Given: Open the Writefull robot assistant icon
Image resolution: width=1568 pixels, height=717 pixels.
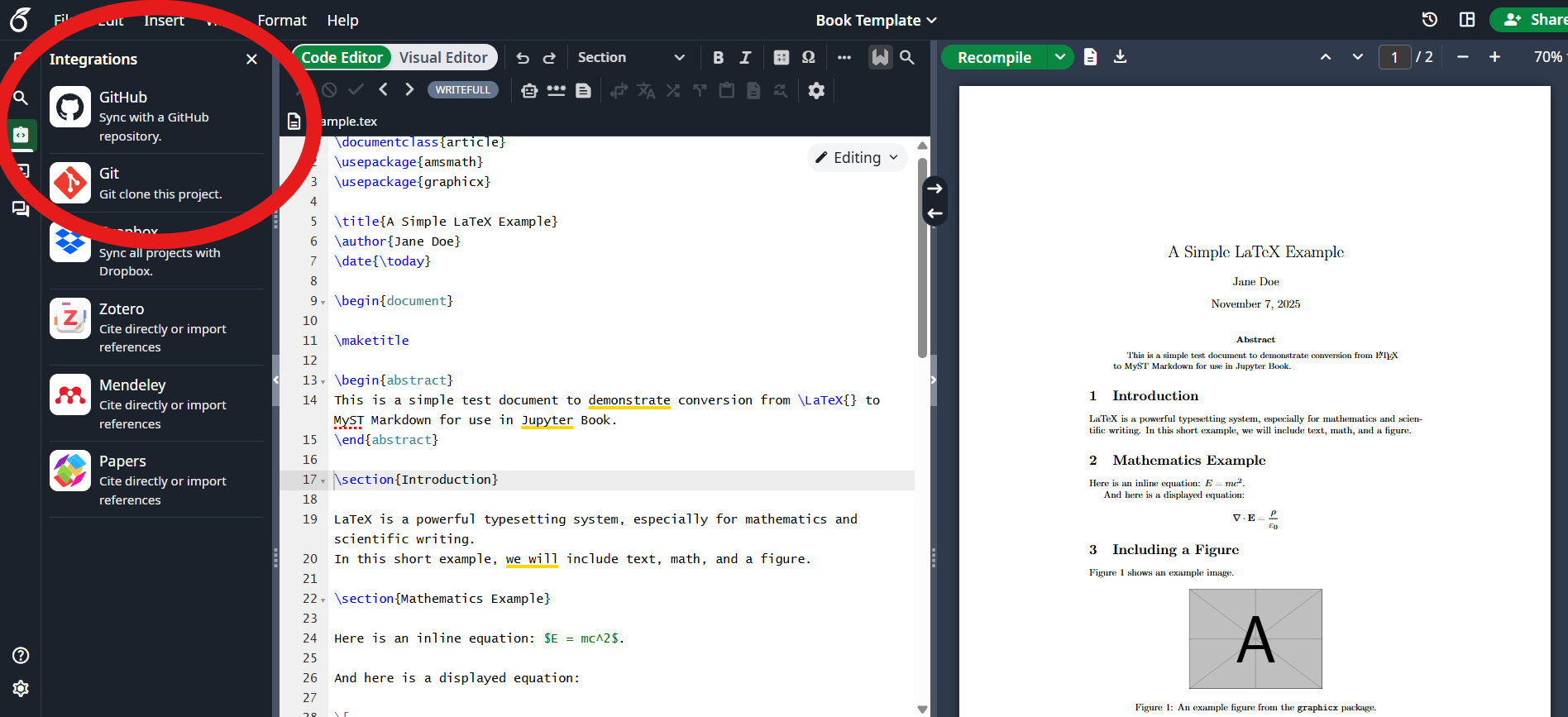Looking at the screenshot, I should pyautogui.click(x=529, y=90).
